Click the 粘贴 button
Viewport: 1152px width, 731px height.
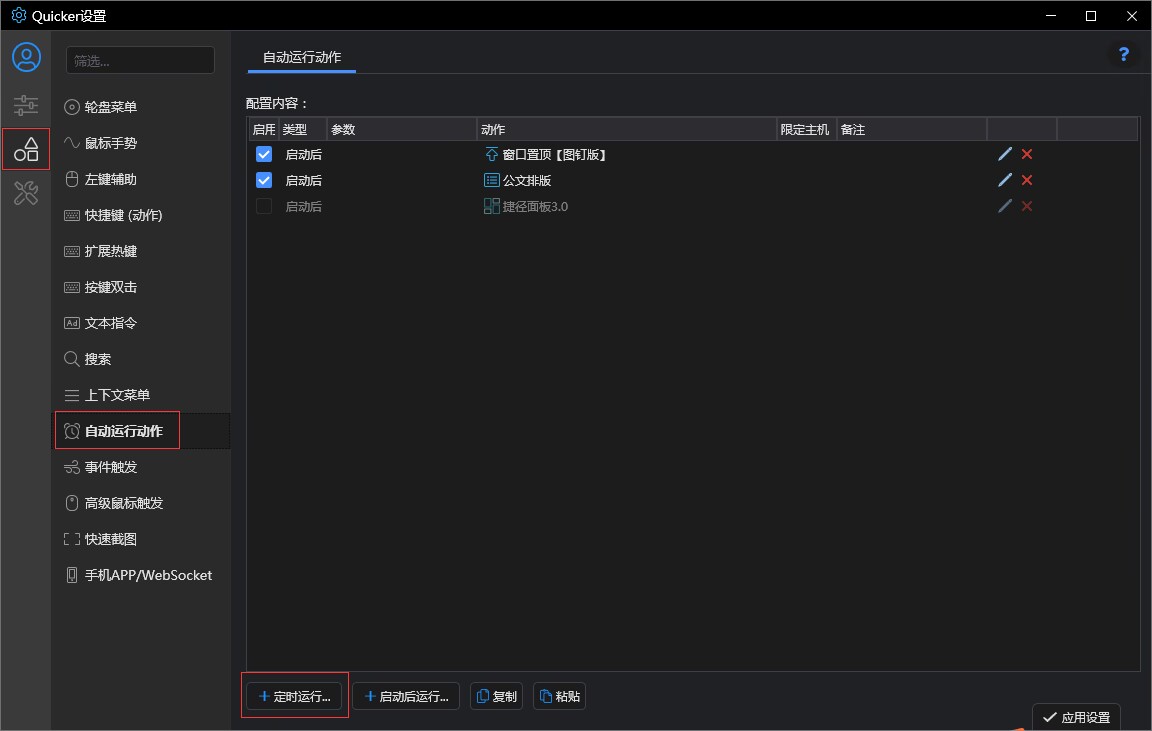click(x=560, y=696)
